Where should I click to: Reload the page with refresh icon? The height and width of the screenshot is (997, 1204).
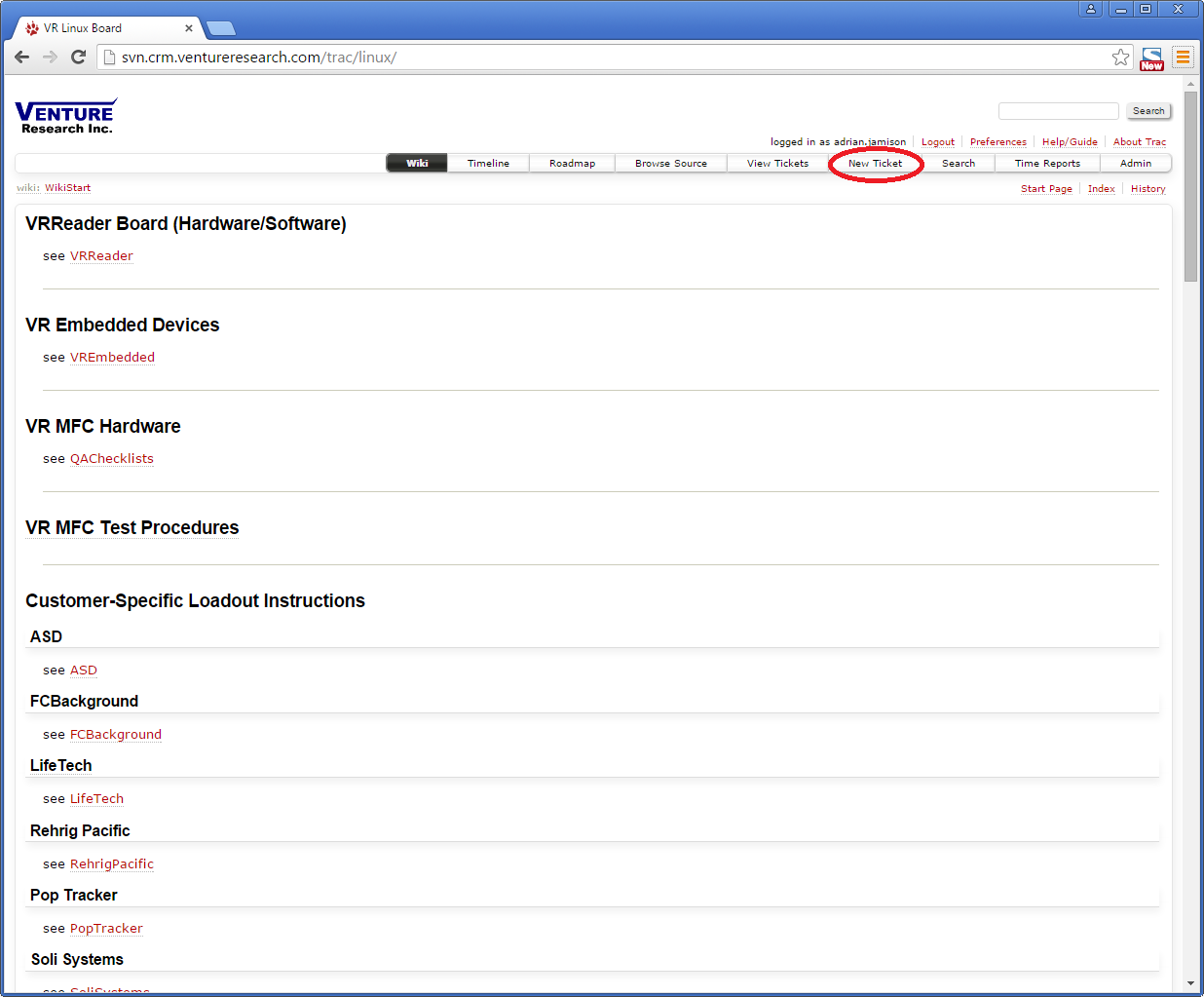79,58
